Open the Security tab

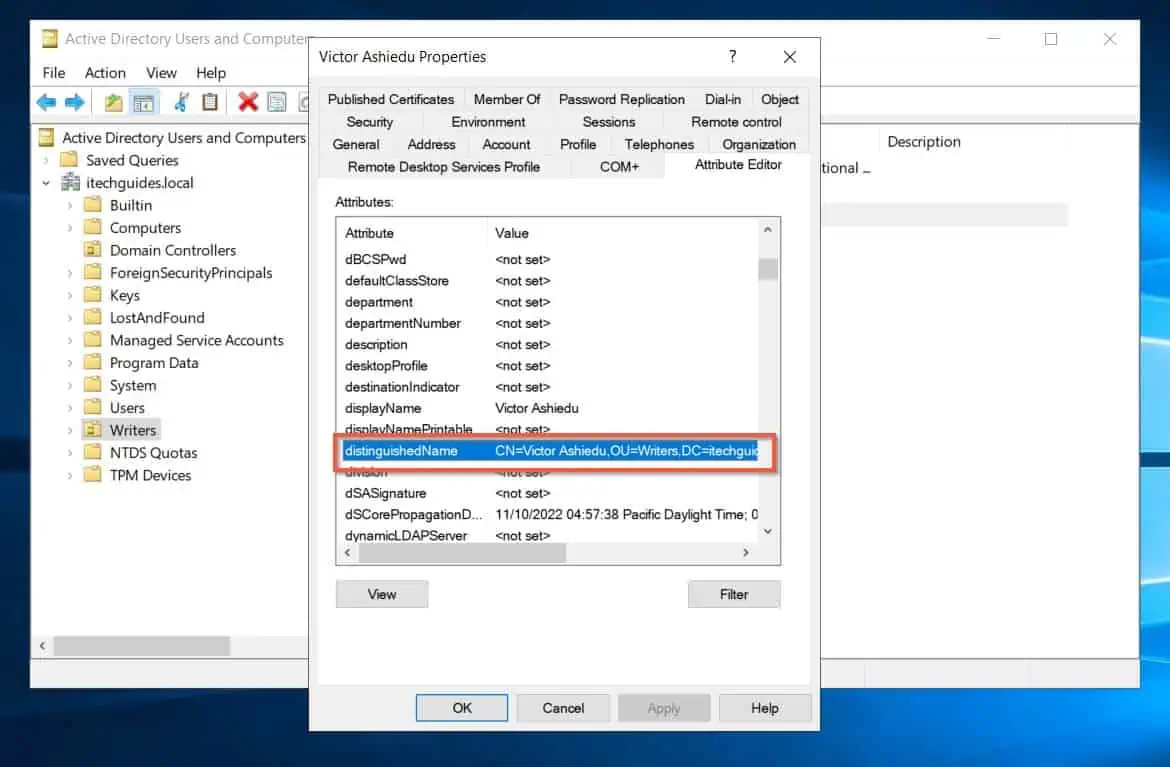coord(369,122)
